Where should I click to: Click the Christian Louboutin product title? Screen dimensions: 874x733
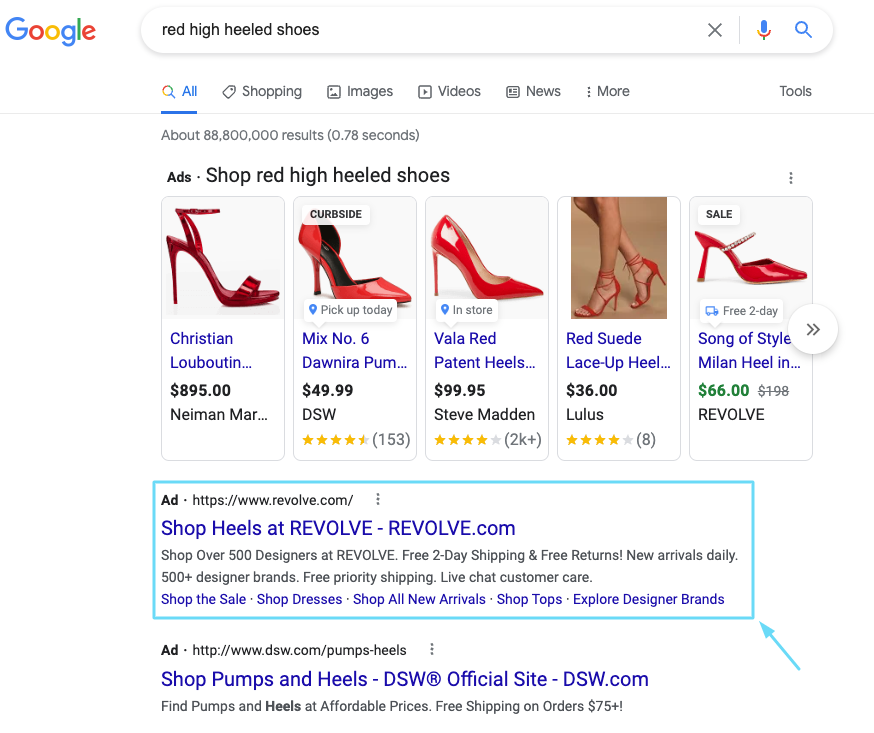[x=211, y=351]
